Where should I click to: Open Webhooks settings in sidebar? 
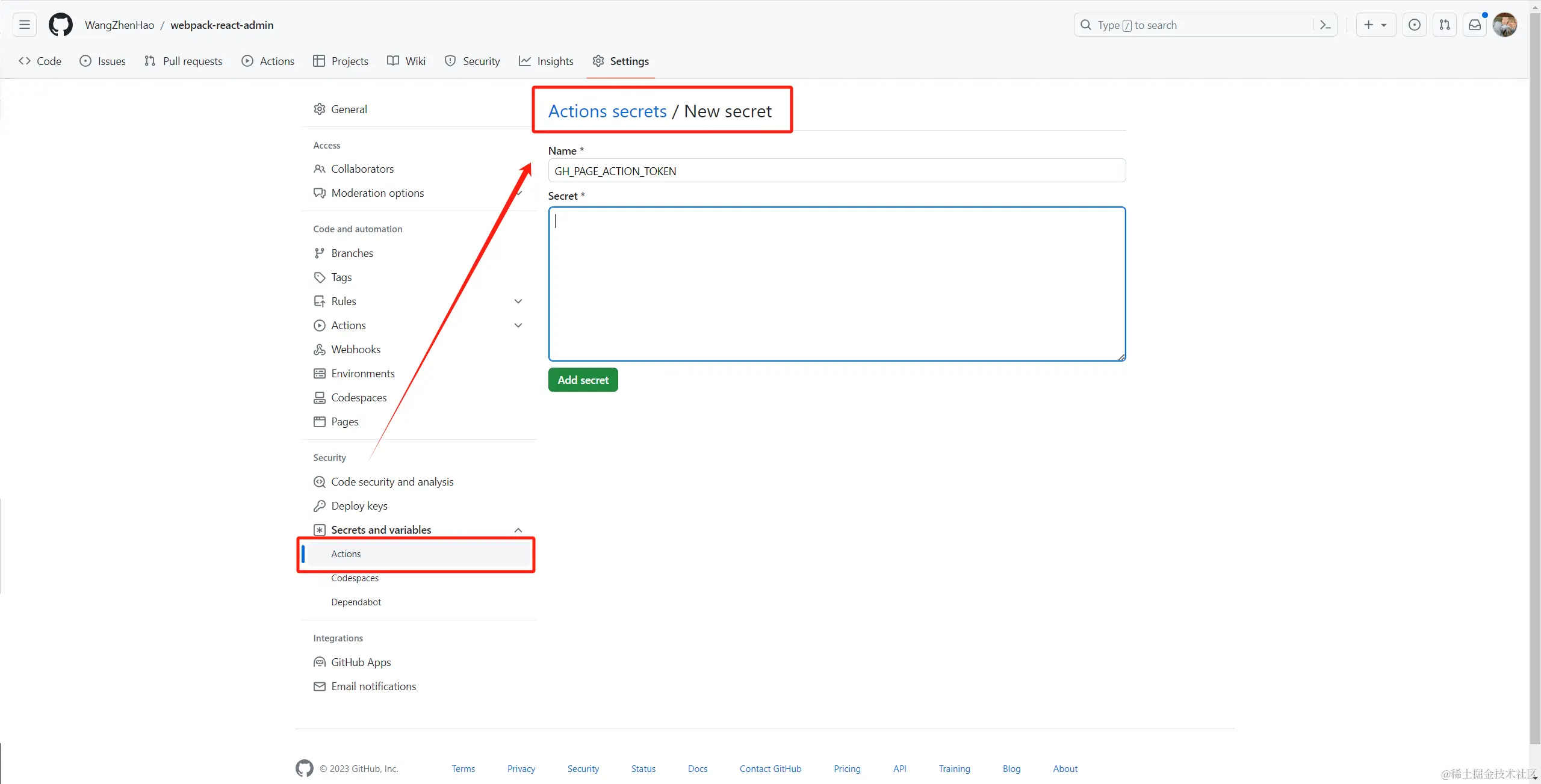click(x=355, y=349)
